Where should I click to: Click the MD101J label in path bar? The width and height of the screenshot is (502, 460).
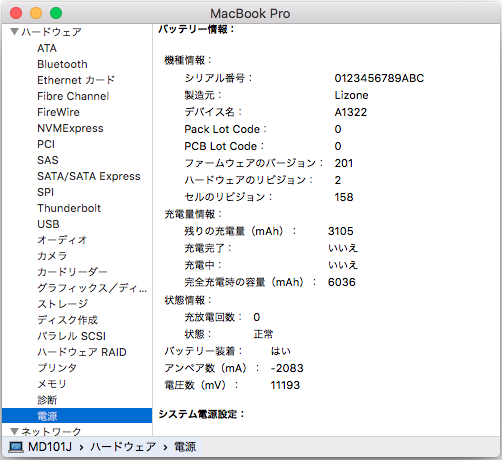[x=50, y=447]
